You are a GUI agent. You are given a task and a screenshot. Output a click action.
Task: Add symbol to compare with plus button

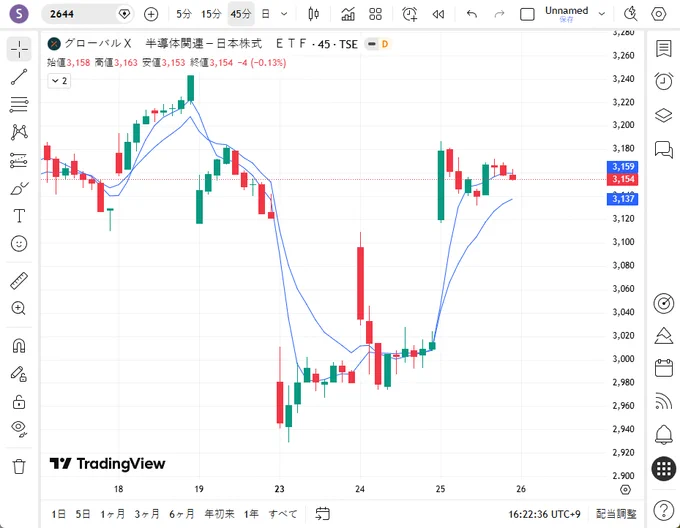point(151,14)
